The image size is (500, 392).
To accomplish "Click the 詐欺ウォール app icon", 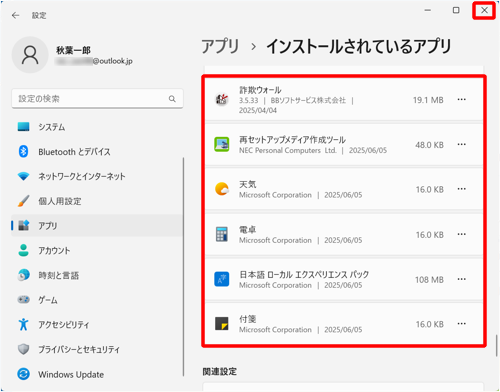I will [222, 99].
